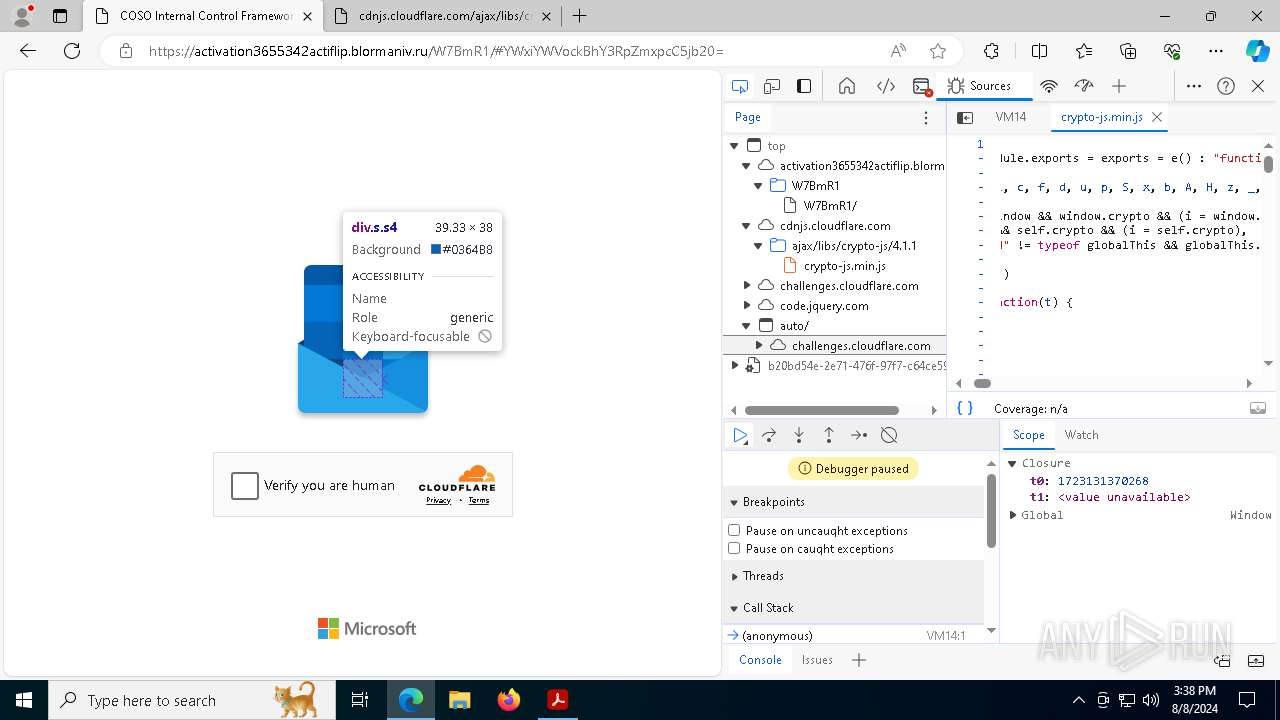Expand the Global scope

point(1013,515)
